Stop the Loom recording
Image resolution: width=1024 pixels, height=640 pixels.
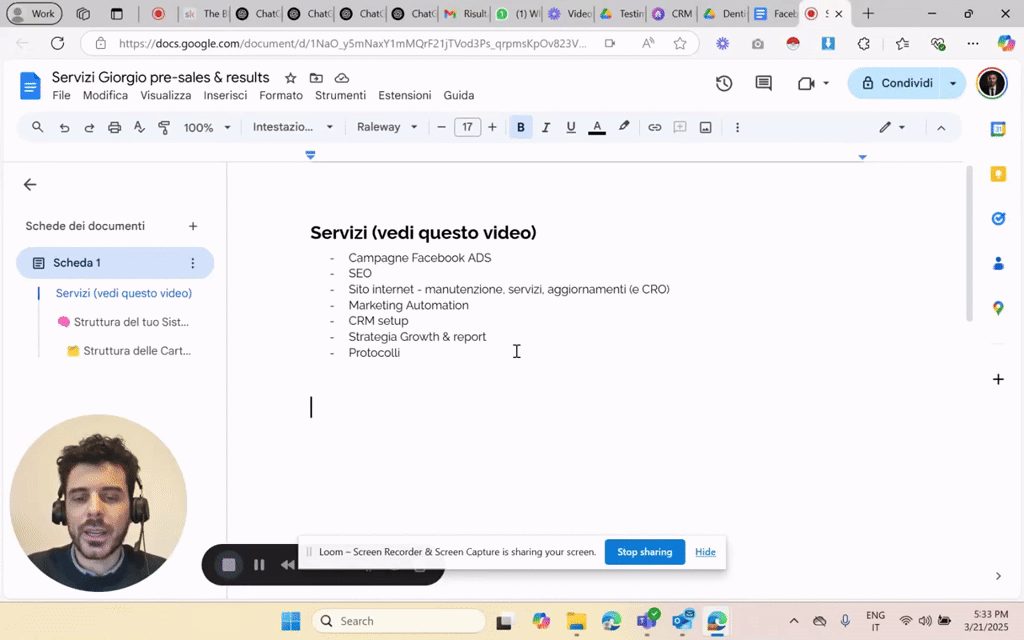(229, 565)
